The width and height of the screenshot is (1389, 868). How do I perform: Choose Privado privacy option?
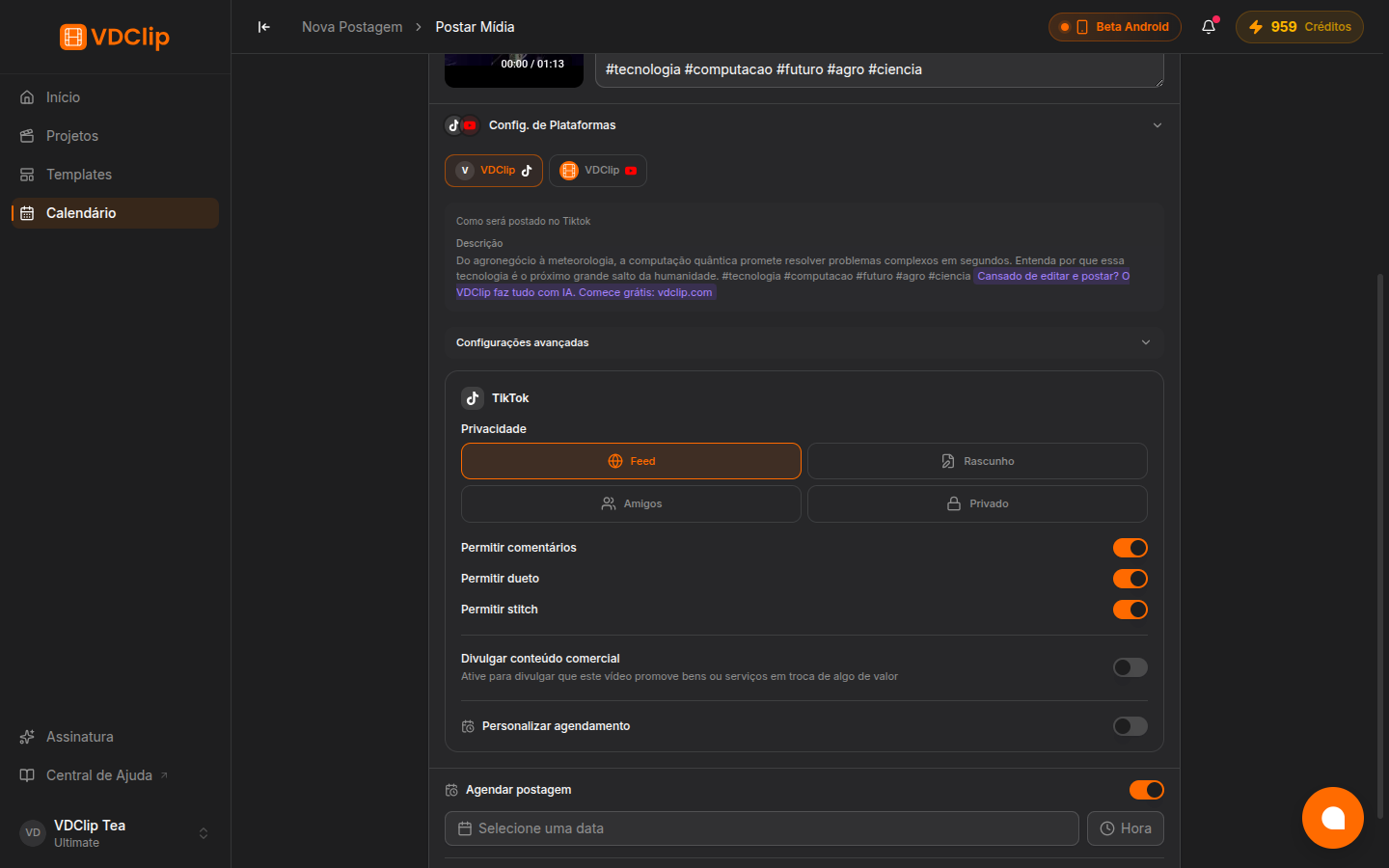tap(977, 503)
